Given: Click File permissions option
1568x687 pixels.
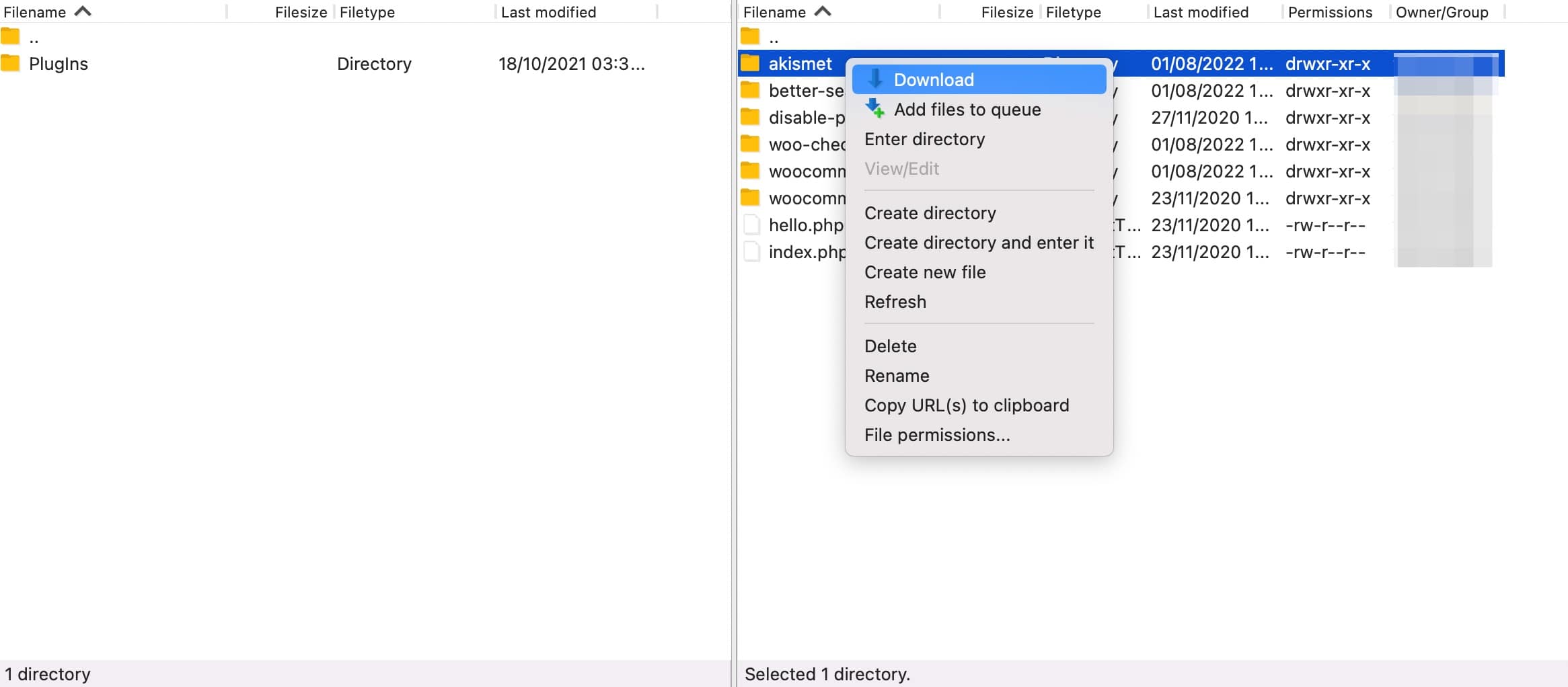Looking at the screenshot, I should pyautogui.click(x=938, y=435).
